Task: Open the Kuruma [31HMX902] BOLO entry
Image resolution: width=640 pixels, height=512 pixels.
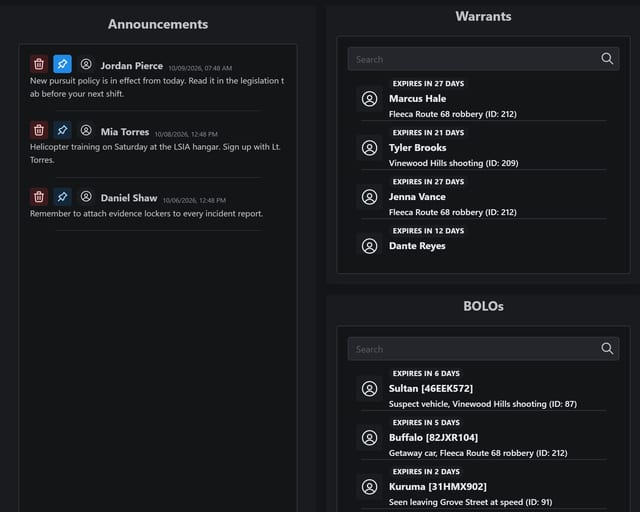Action: coord(438,487)
